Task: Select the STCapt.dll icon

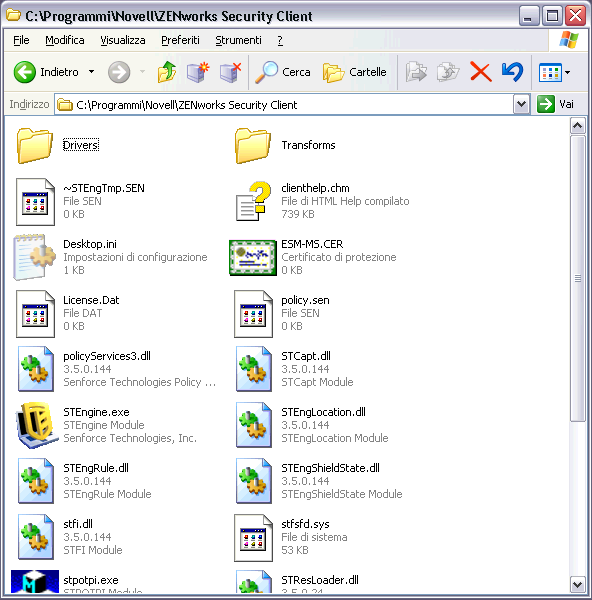Action: click(254, 369)
